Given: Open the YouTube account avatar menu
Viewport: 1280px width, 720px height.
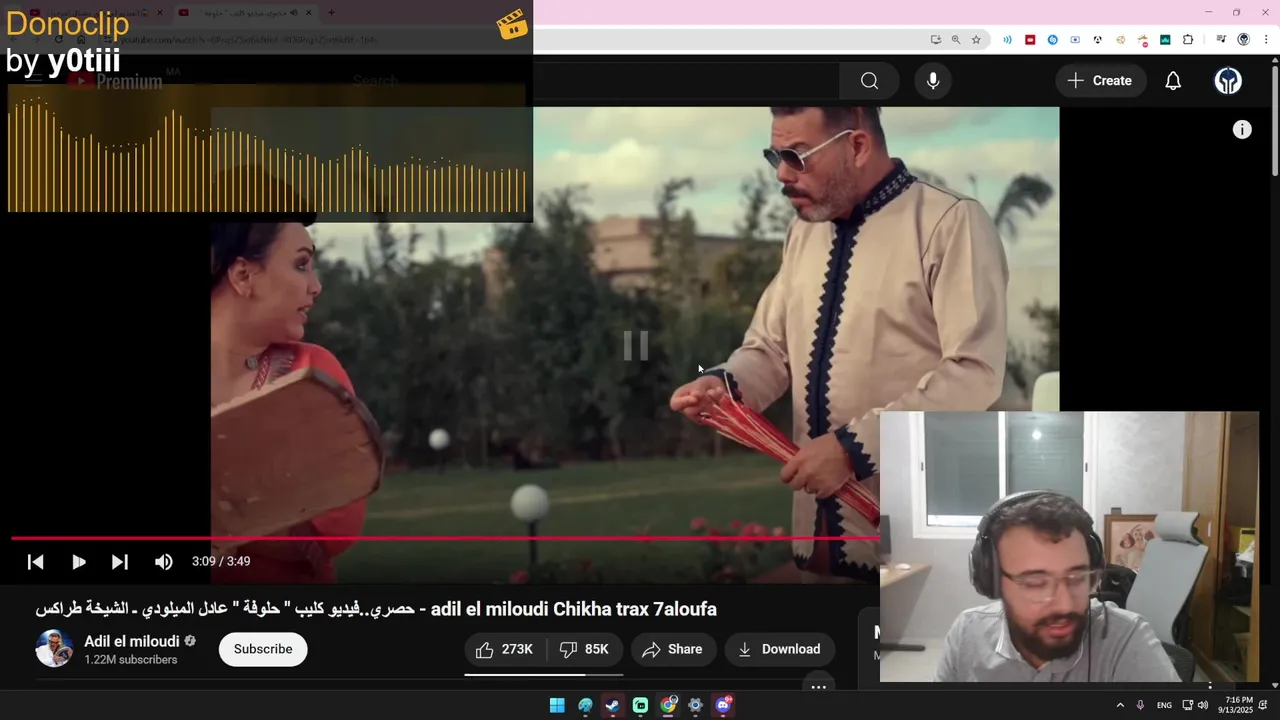Looking at the screenshot, I should 1228,81.
